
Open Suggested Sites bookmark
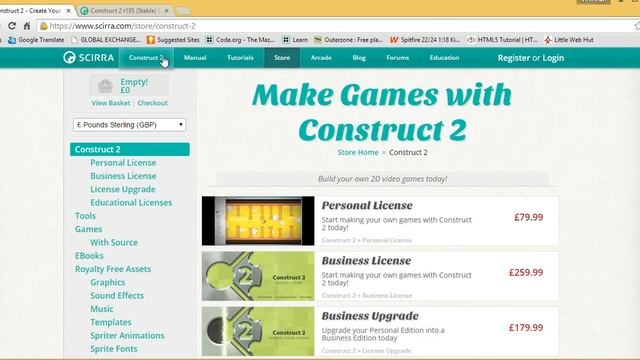(x=173, y=40)
